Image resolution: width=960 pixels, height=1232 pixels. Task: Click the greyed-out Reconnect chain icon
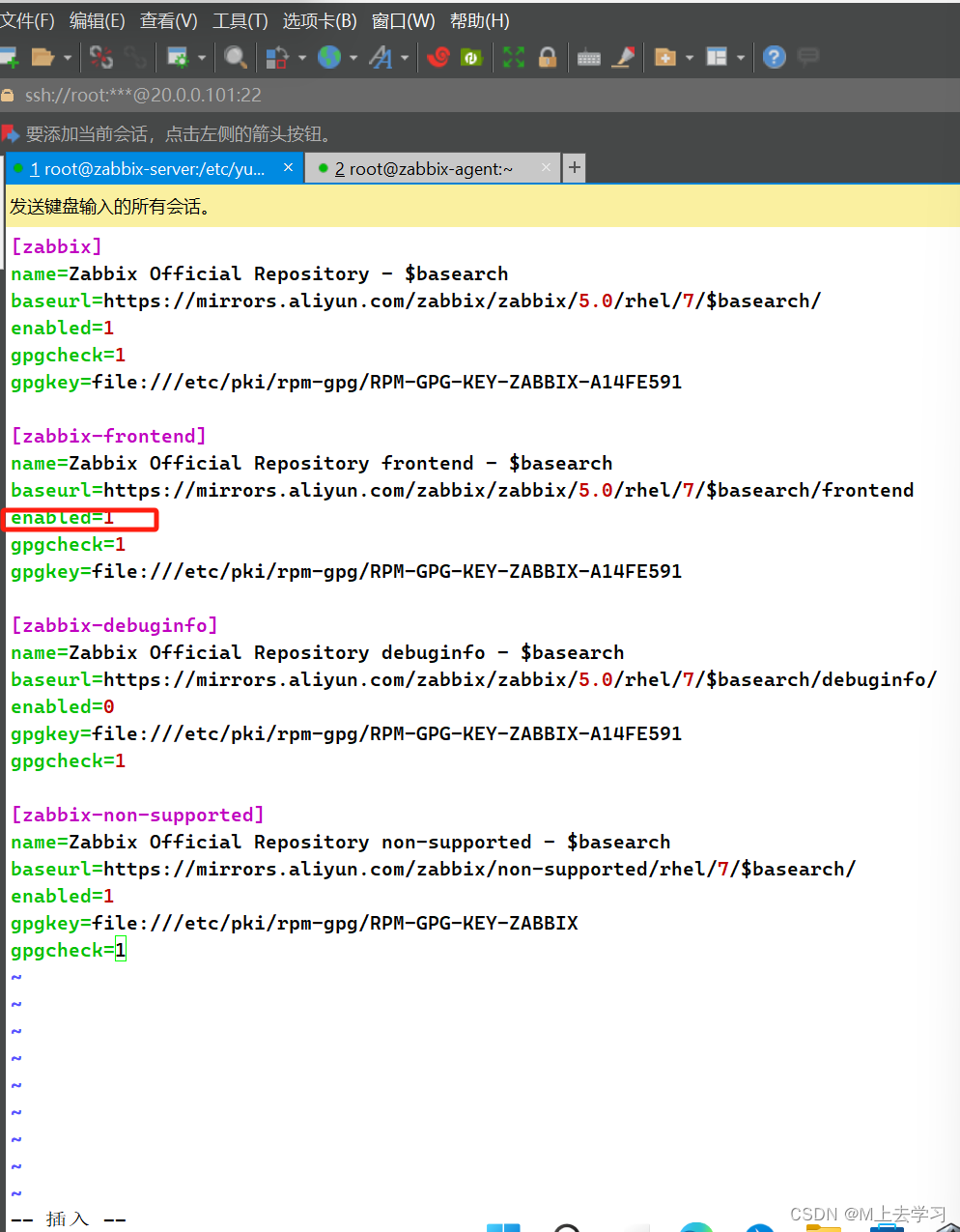(135, 58)
